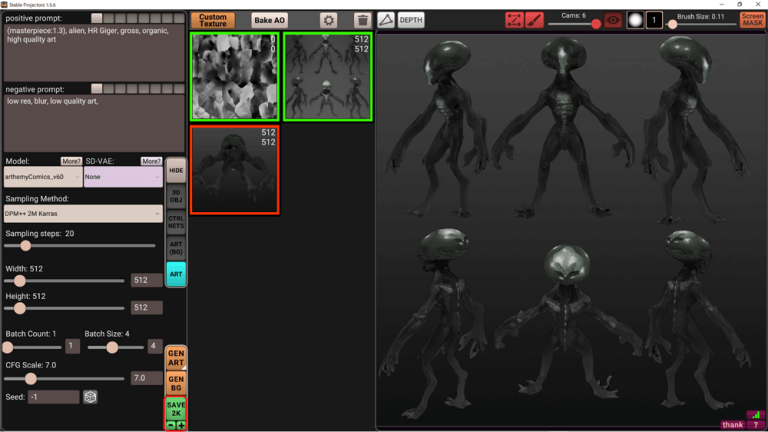The height and width of the screenshot is (432, 768).
Task: Toggle the Screen MASK button
Action: click(x=752, y=20)
